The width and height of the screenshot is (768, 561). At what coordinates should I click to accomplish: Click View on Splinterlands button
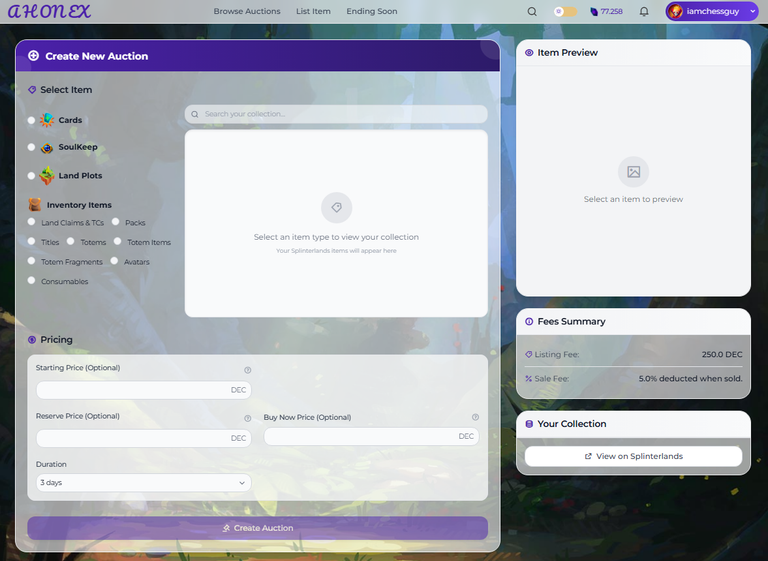[x=633, y=456]
